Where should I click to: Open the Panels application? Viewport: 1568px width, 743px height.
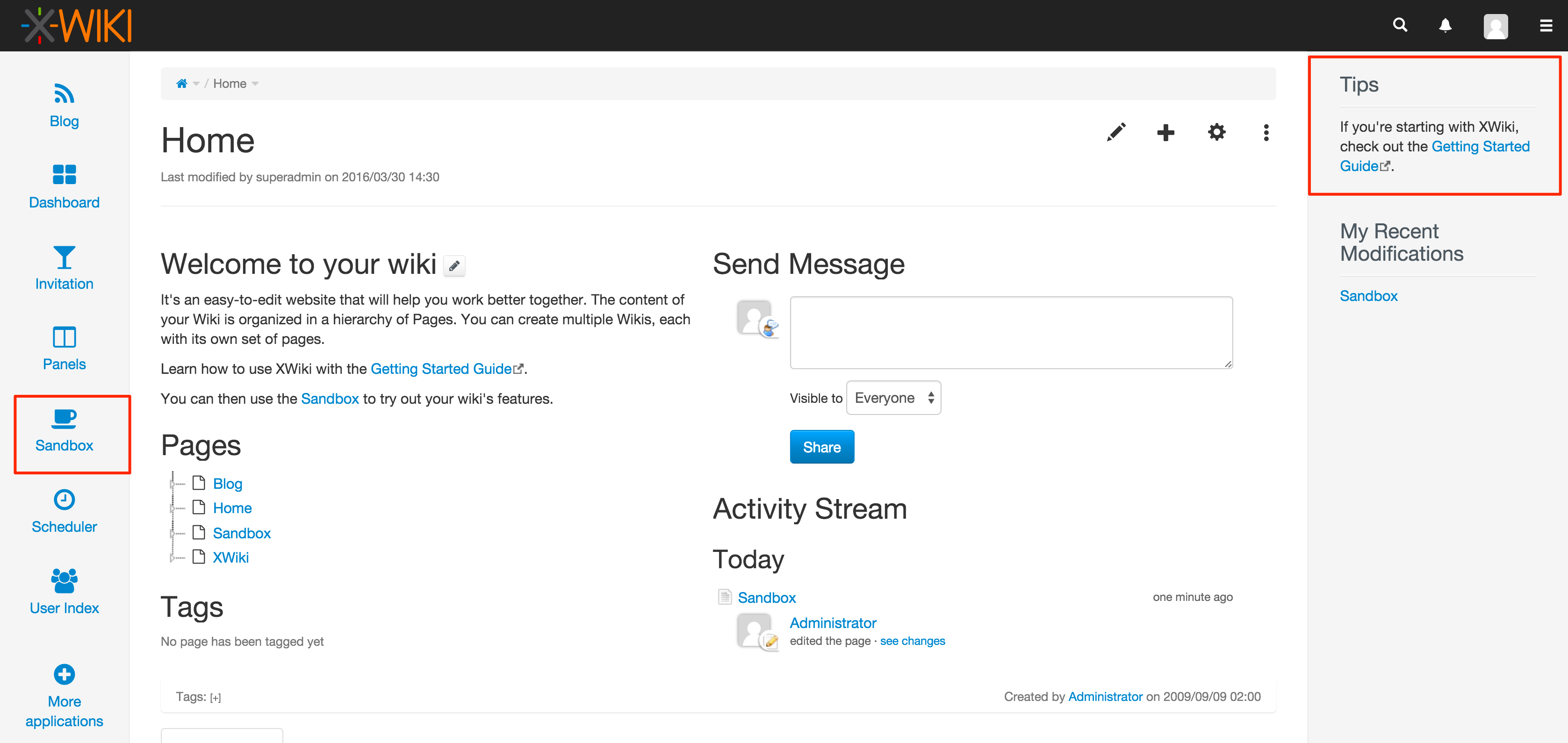tap(64, 349)
